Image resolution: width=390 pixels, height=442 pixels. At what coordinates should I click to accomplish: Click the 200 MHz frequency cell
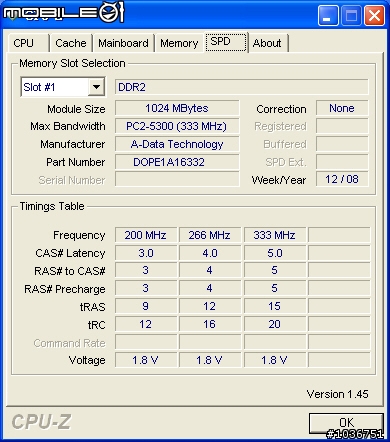click(146, 235)
